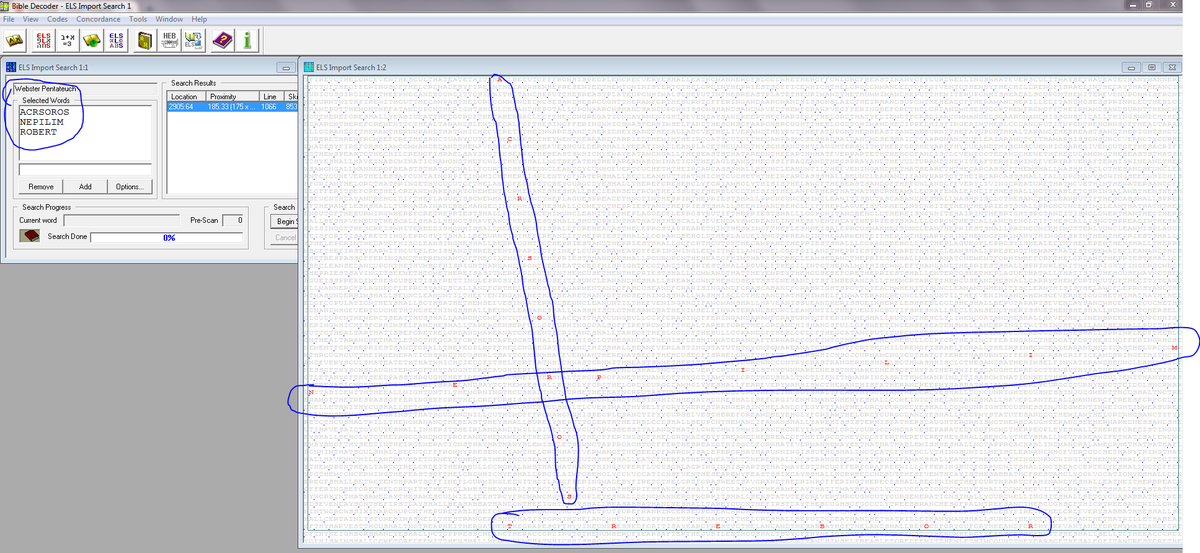
Task: Click the Pre-Scan value box
Action: tap(233, 219)
